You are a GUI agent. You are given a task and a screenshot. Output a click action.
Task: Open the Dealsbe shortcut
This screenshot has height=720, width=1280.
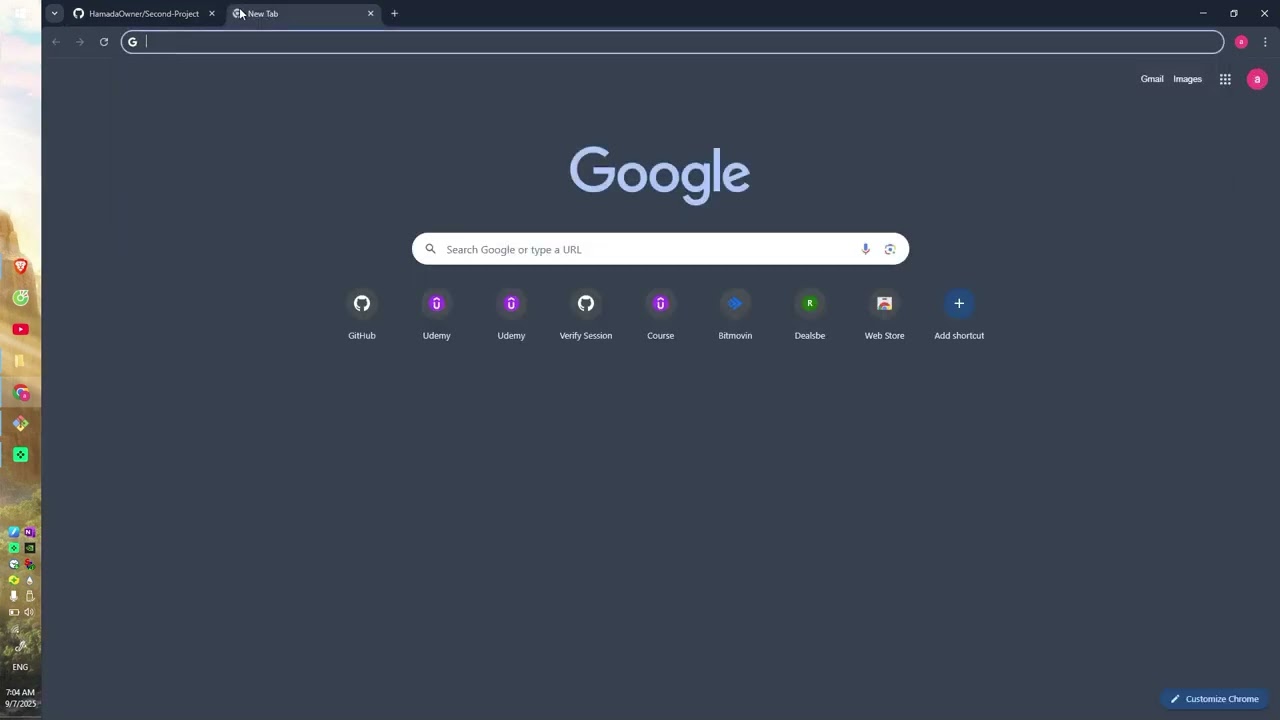click(x=810, y=314)
